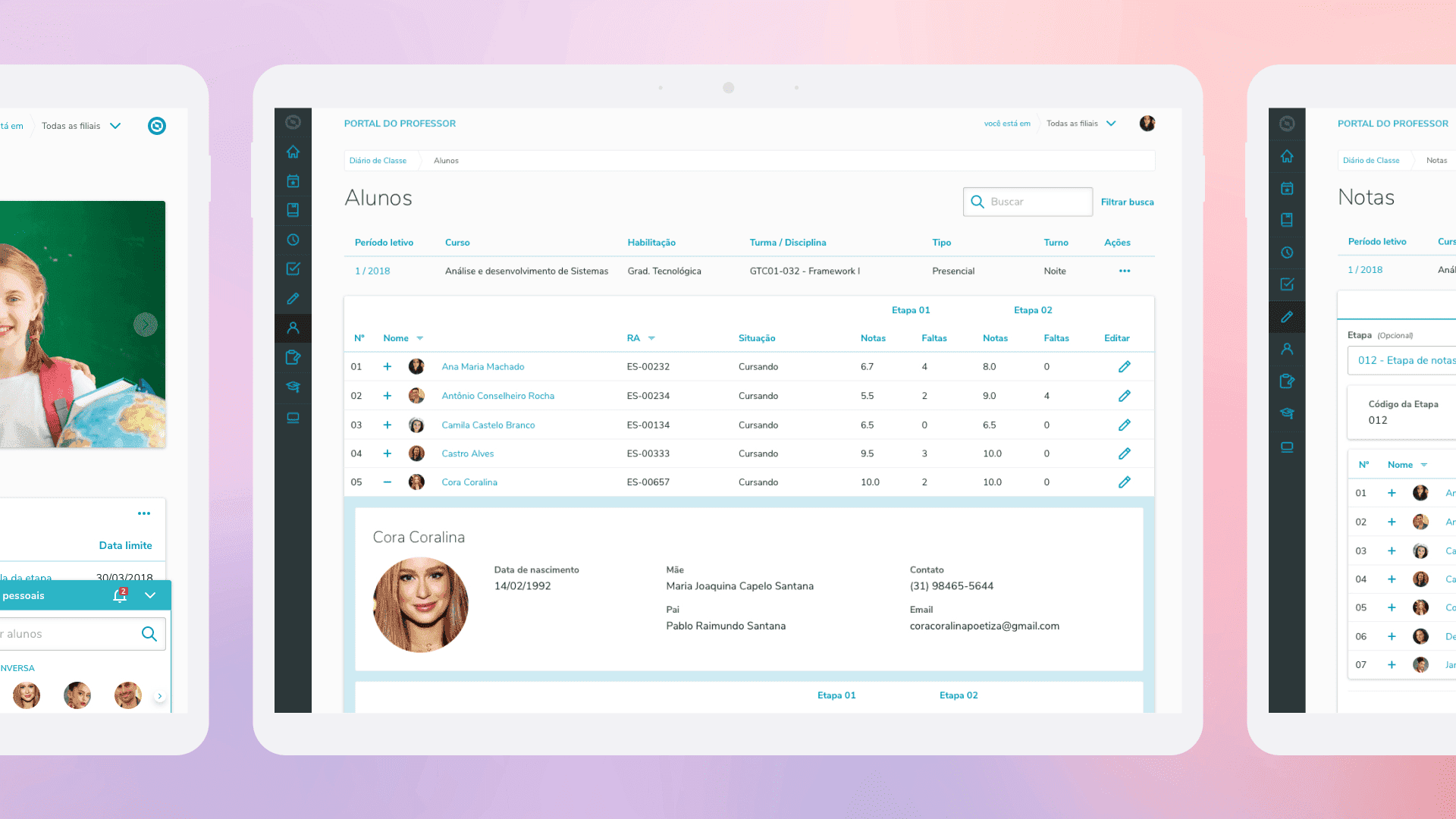Expand row 04 Castro Alves details
This screenshot has width=1456, height=819.
(388, 453)
